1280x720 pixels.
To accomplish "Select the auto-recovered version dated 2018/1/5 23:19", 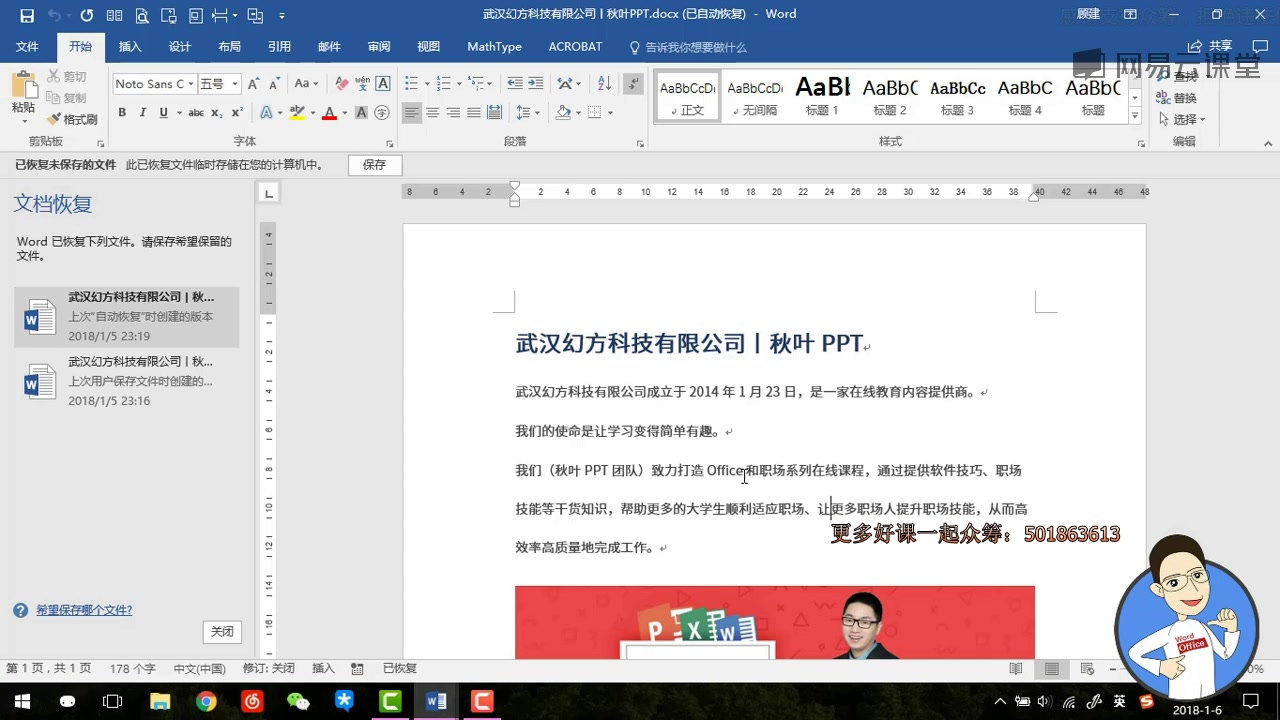I will [x=127, y=316].
